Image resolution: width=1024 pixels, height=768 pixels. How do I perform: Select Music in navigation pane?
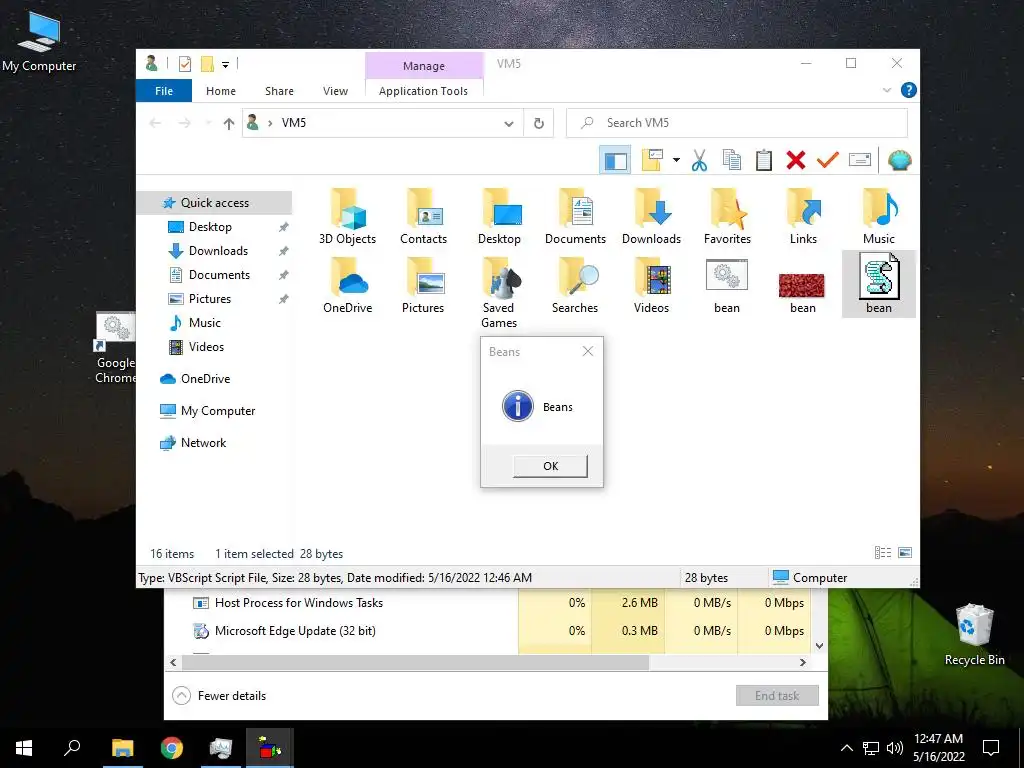point(204,323)
